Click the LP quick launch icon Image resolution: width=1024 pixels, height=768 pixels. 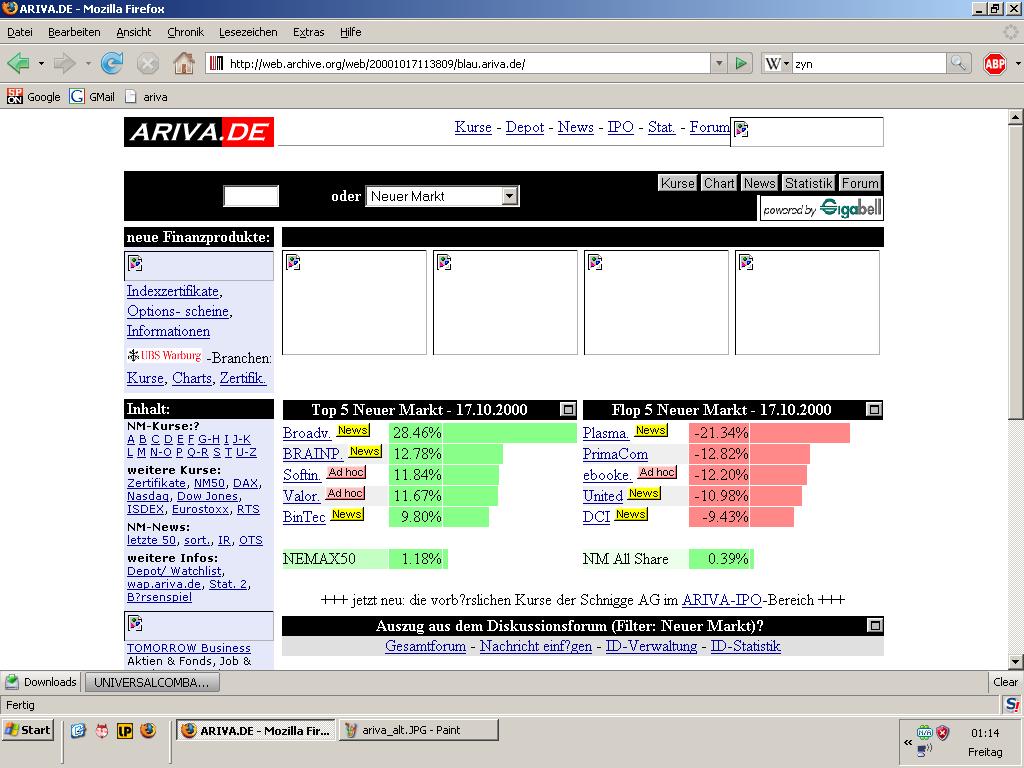point(125,731)
